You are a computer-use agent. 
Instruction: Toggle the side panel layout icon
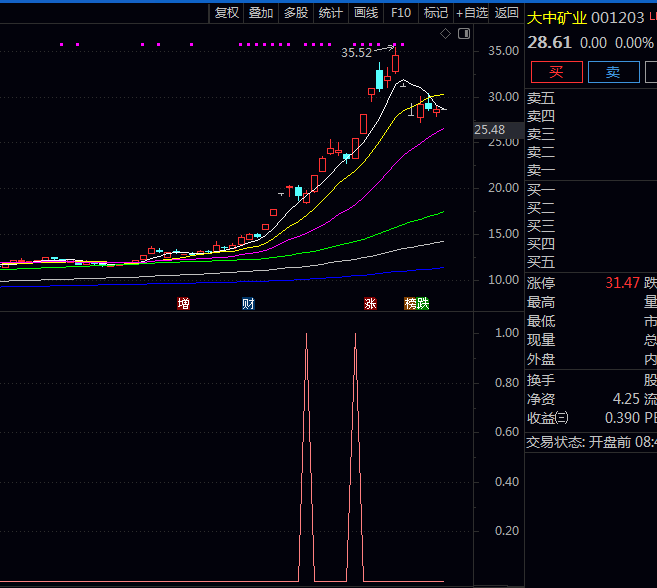(x=463, y=34)
